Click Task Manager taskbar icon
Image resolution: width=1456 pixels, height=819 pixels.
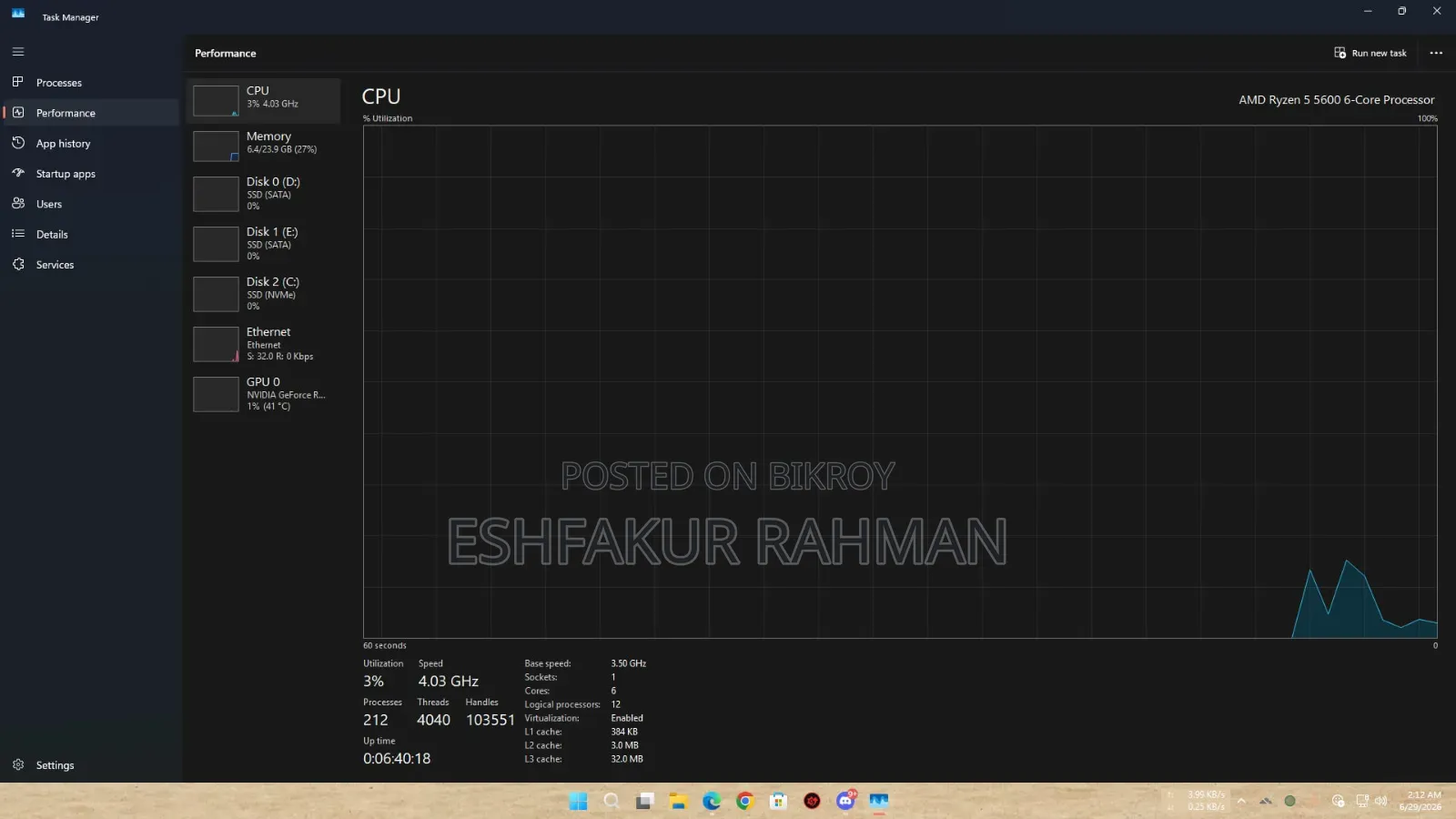878,801
